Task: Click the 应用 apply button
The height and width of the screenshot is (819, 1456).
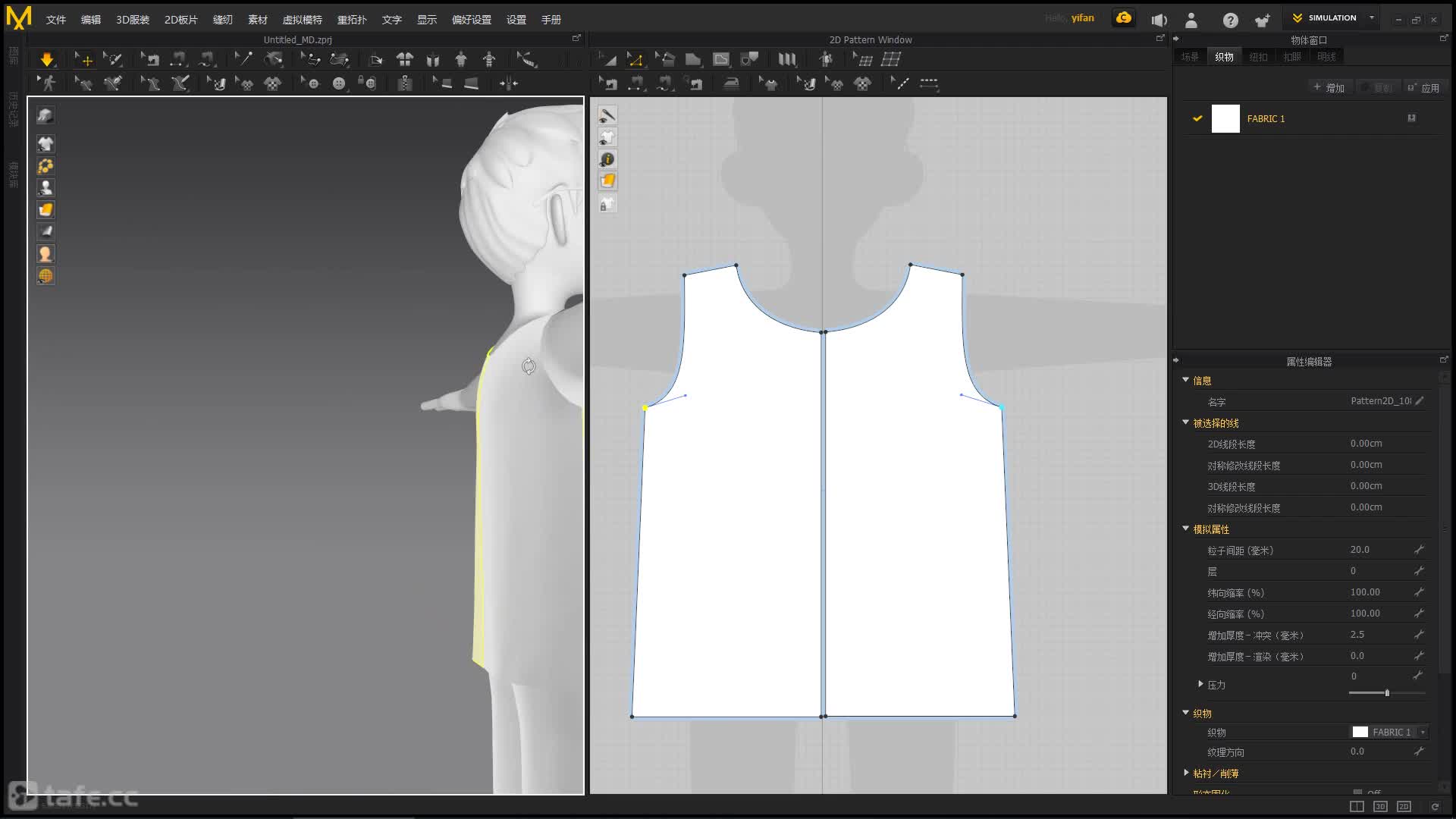Action: (x=1423, y=88)
